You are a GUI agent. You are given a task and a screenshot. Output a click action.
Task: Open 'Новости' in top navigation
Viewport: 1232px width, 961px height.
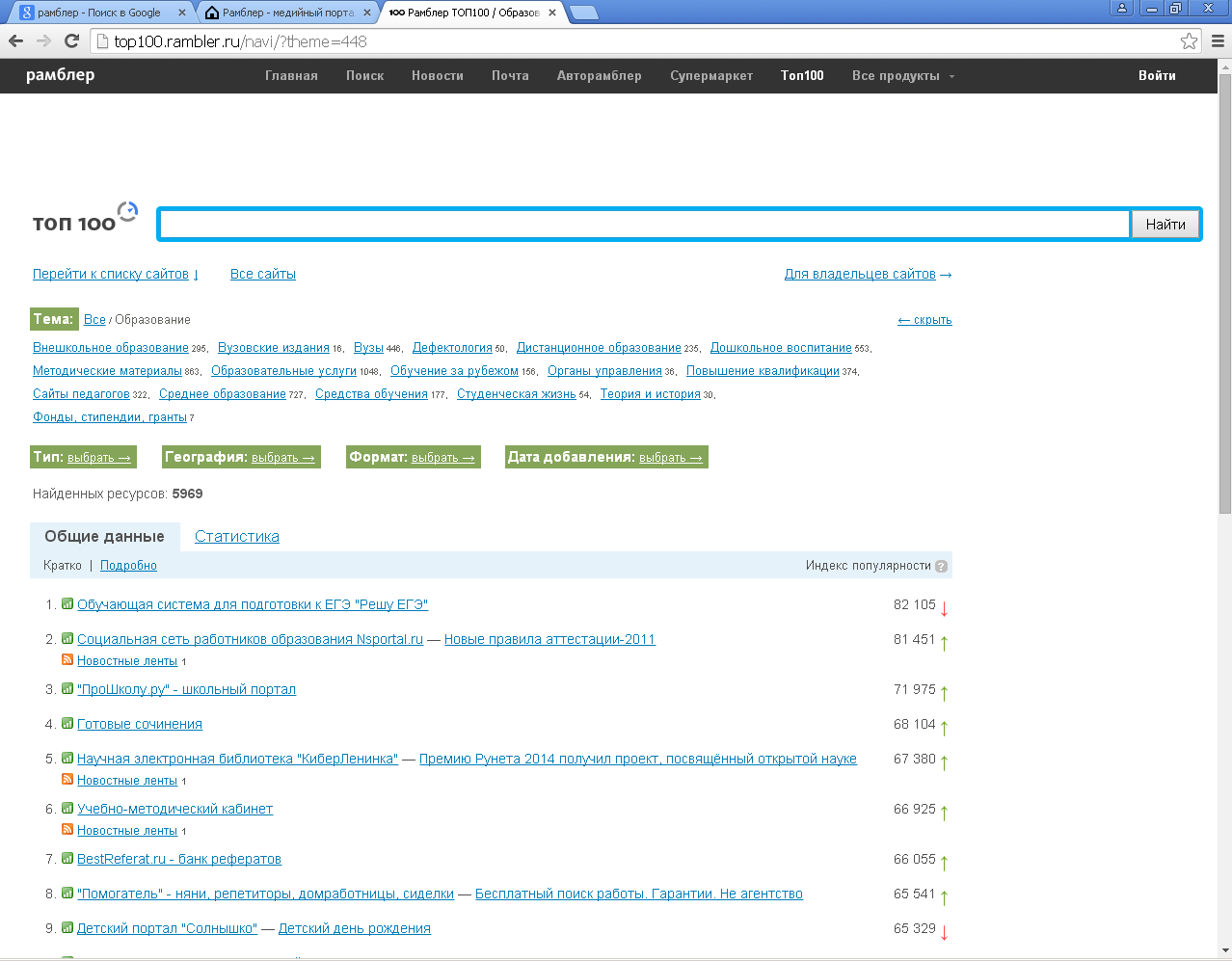coord(438,75)
